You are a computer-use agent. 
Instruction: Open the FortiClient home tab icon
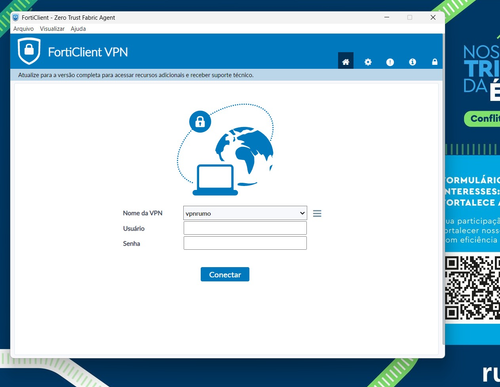click(346, 61)
